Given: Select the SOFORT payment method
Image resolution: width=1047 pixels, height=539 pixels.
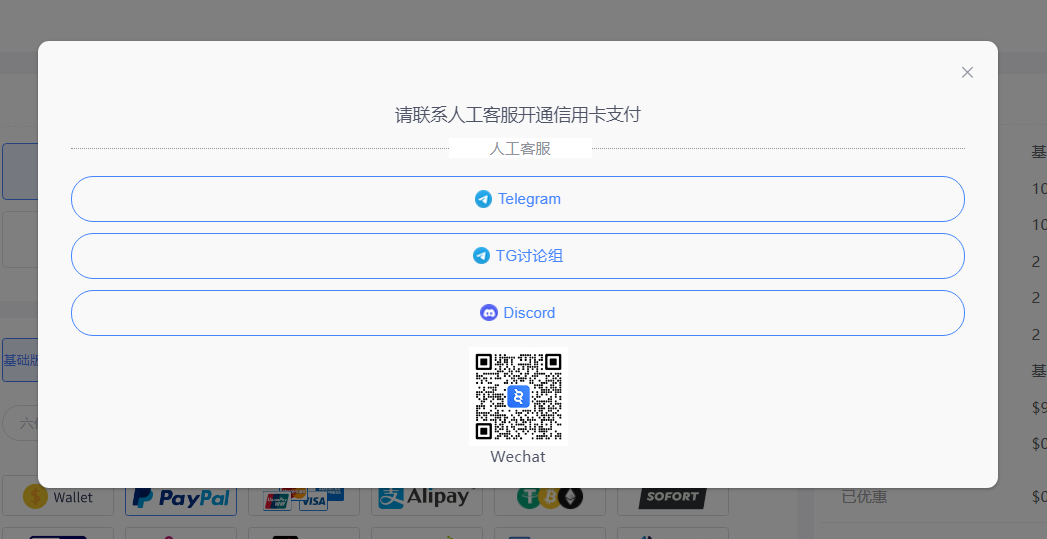Looking at the screenshot, I should tap(672, 496).
